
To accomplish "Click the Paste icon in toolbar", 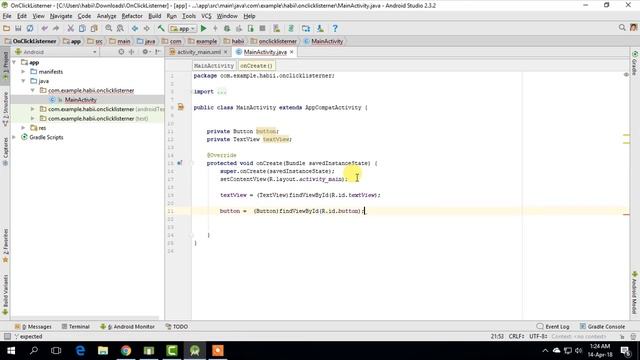I will pyautogui.click(x=94, y=29).
